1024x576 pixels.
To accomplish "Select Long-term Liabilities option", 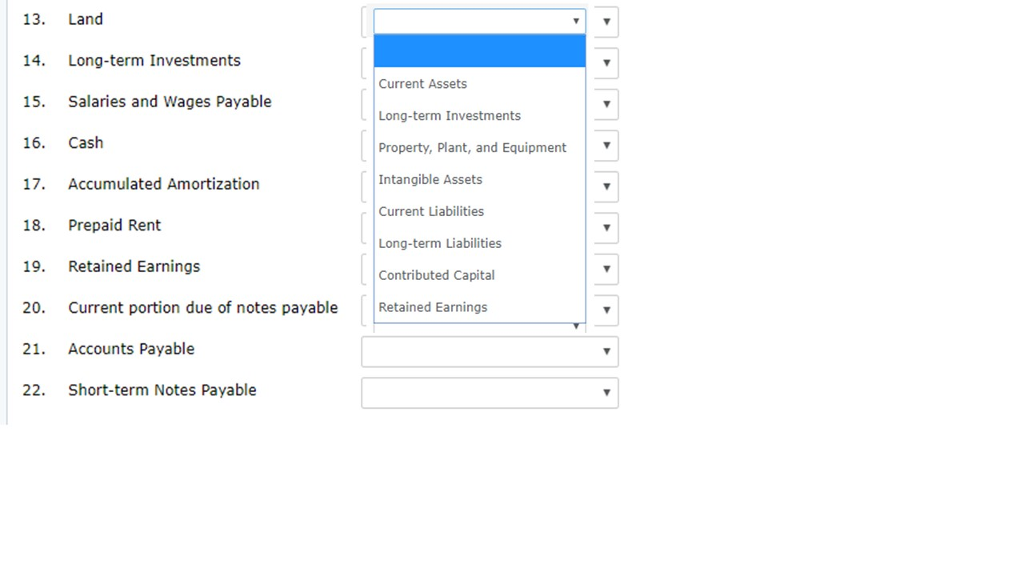I will point(479,244).
